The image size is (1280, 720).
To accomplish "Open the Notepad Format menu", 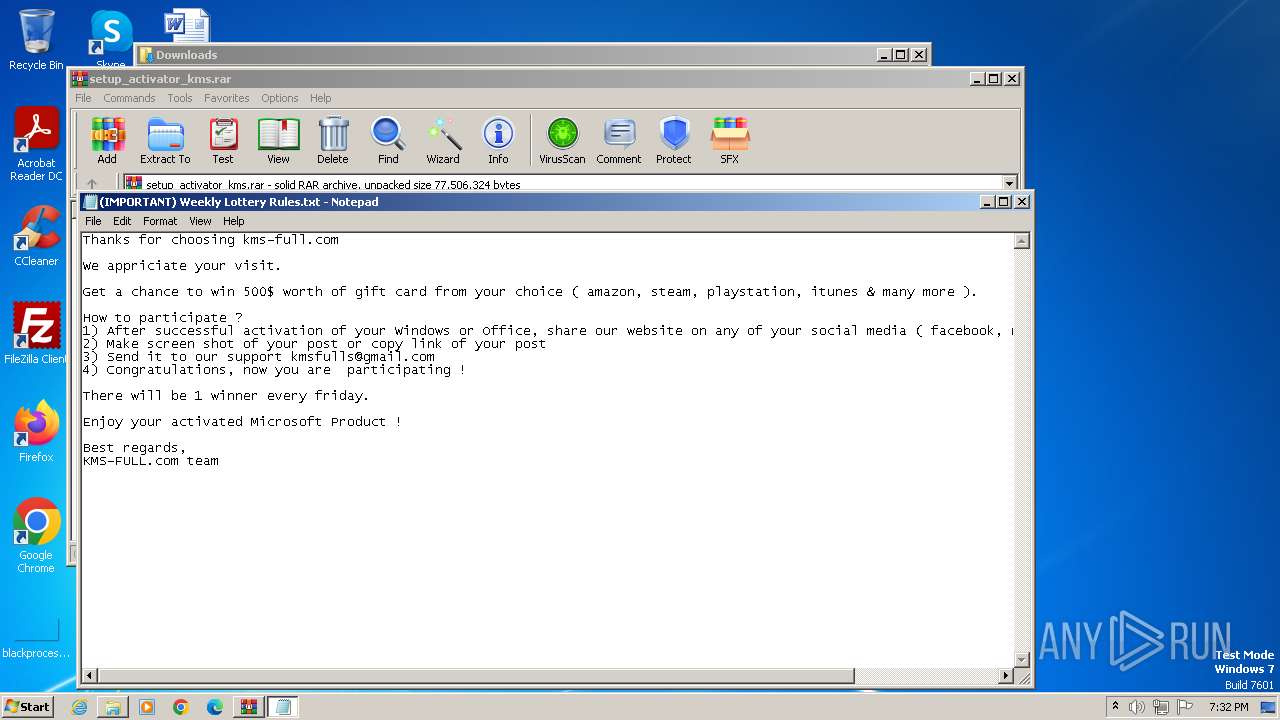I will pos(160,221).
